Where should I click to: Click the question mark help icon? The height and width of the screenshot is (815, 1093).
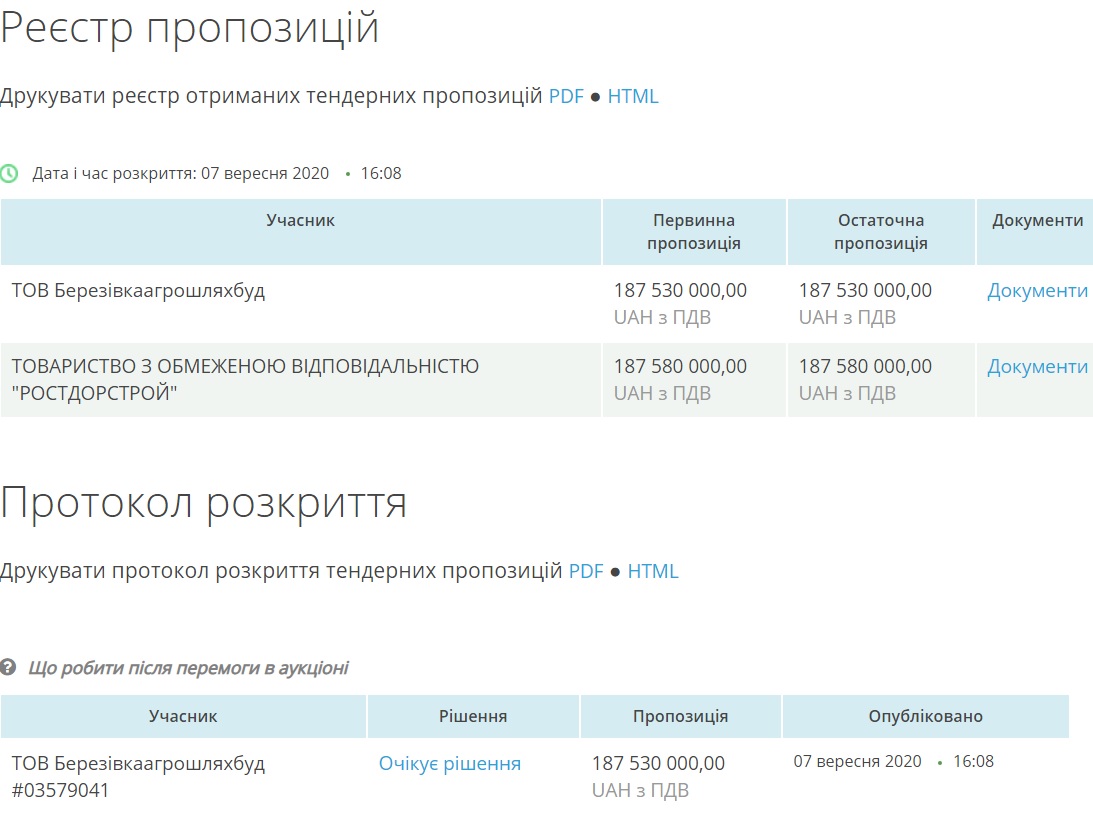8,667
